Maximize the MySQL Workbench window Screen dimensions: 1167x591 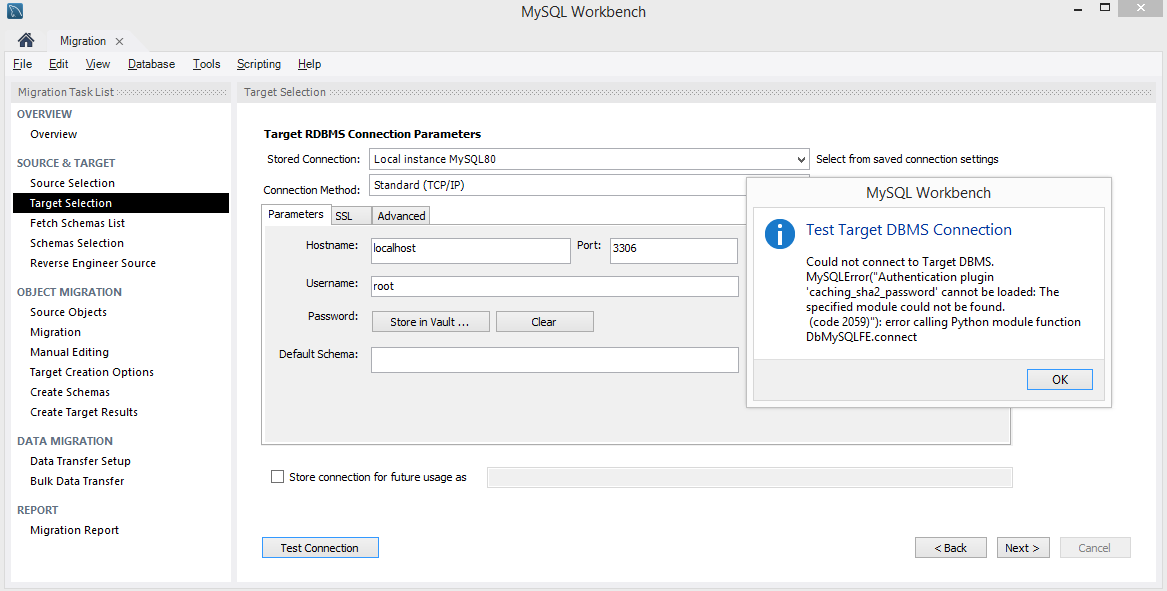(1105, 8)
